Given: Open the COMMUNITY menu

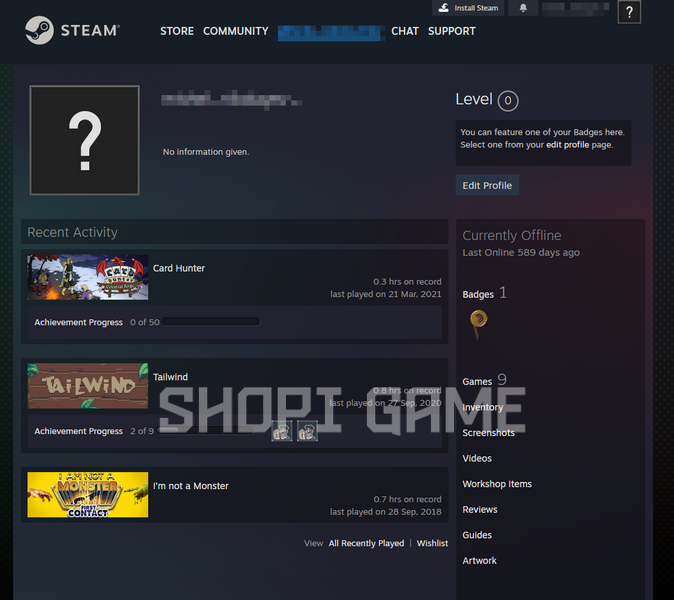Looking at the screenshot, I should pyautogui.click(x=236, y=31).
